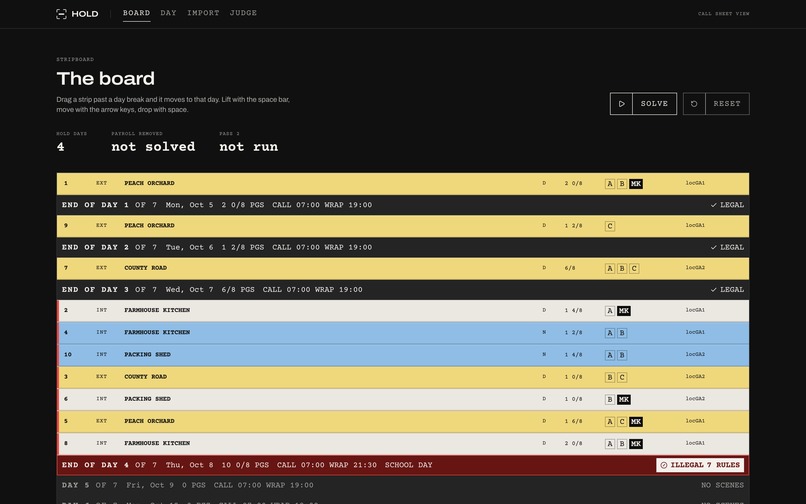Viewport: 806px width, 504px height.
Task: Click the MK cast tag on scene 6
Action: (624, 400)
